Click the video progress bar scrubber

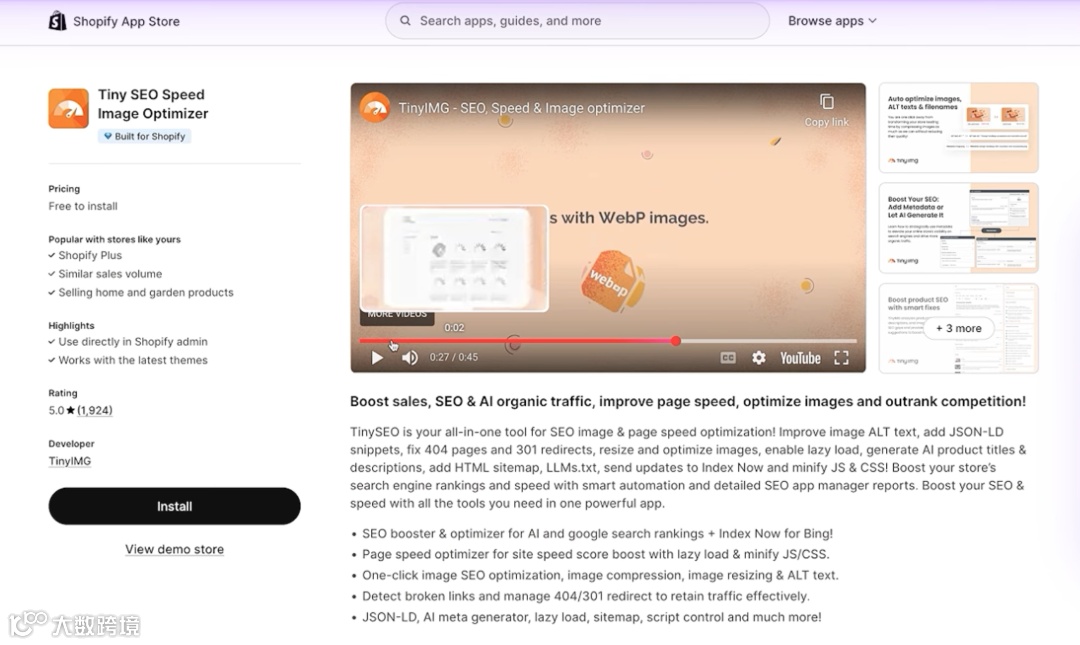tap(676, 340)
